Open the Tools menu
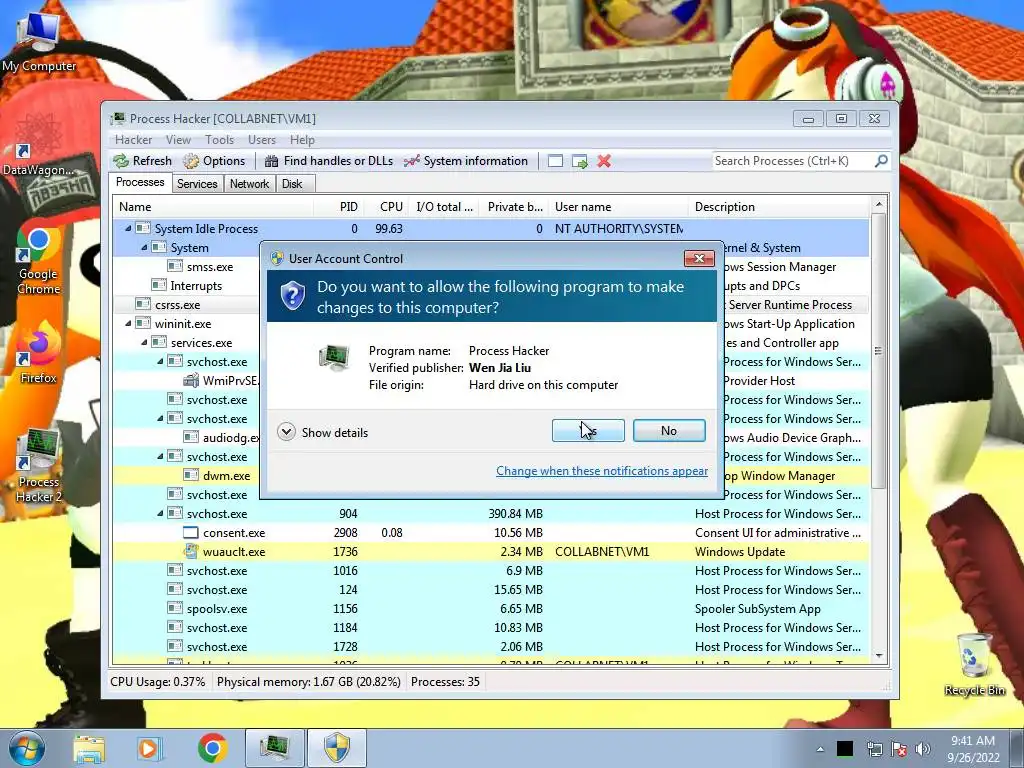The width and height of the screenshot is (1024, 768). tap(219, 140)
